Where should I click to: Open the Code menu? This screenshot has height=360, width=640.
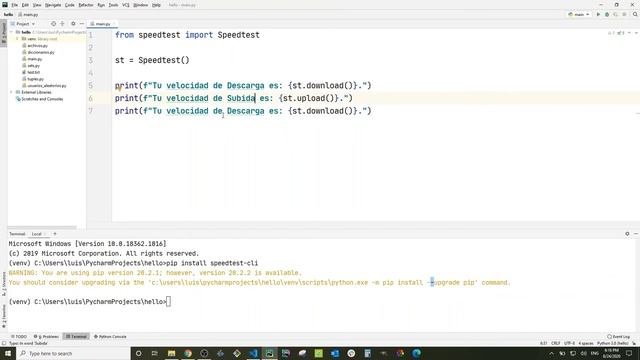coord(70,5)
